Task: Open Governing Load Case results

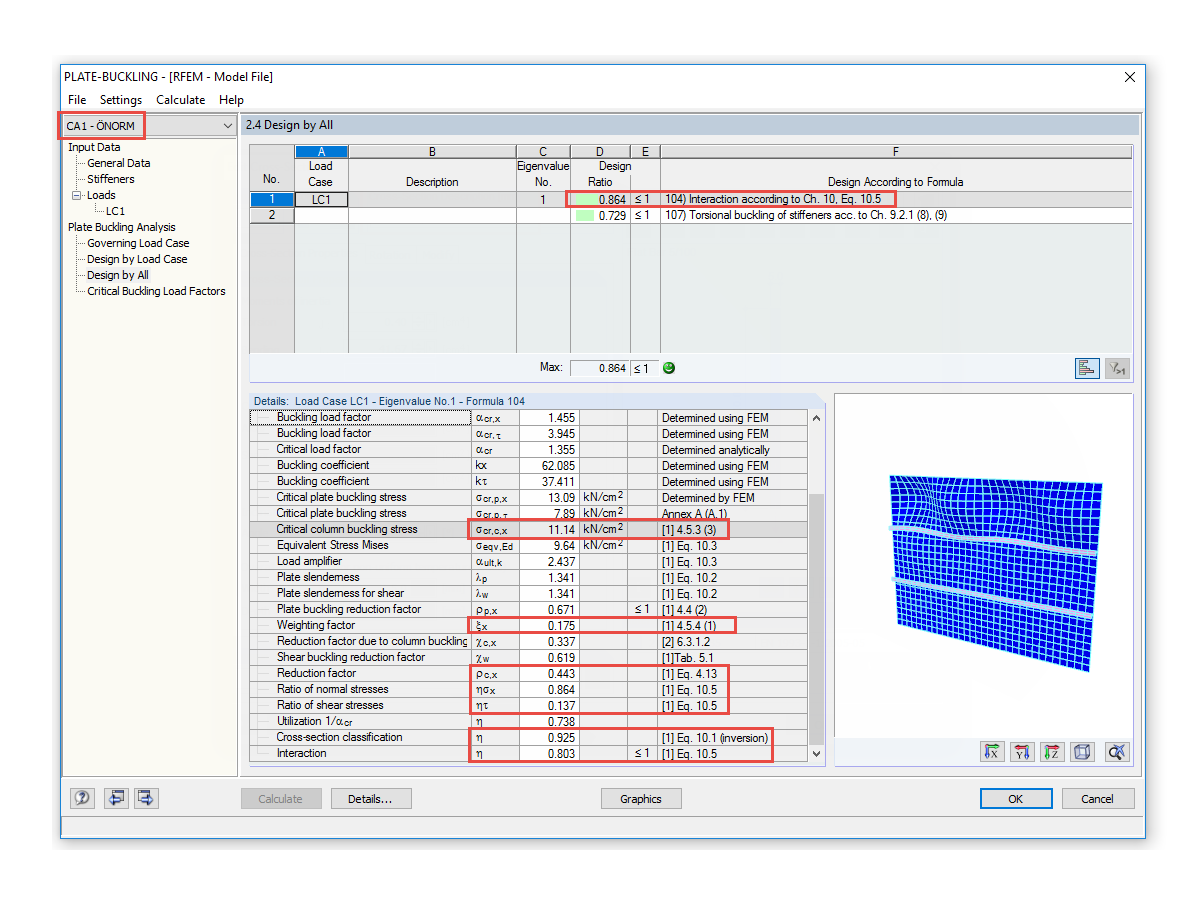Action: click(x=138, y=243)
